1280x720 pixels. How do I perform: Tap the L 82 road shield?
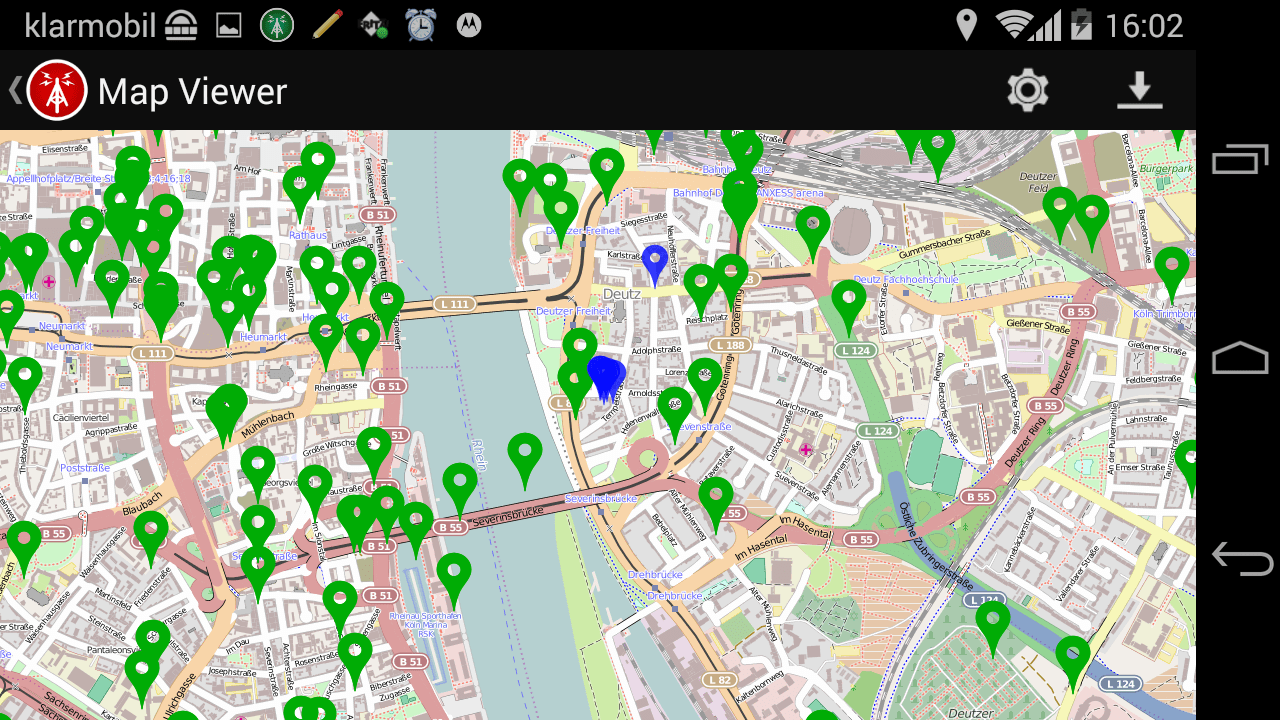[x=720, y=680]
